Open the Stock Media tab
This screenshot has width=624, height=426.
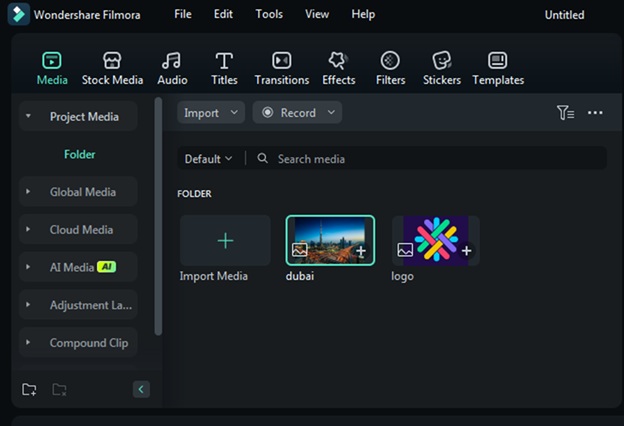pyautogui.click(x=112, y=68)
